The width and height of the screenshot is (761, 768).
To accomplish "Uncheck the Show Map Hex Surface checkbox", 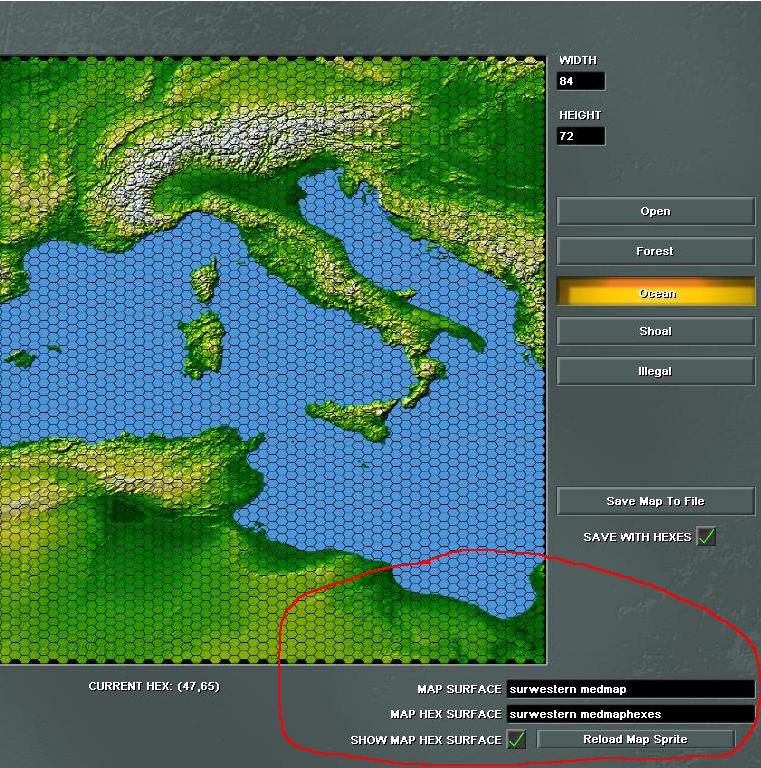I will point(516,740).
